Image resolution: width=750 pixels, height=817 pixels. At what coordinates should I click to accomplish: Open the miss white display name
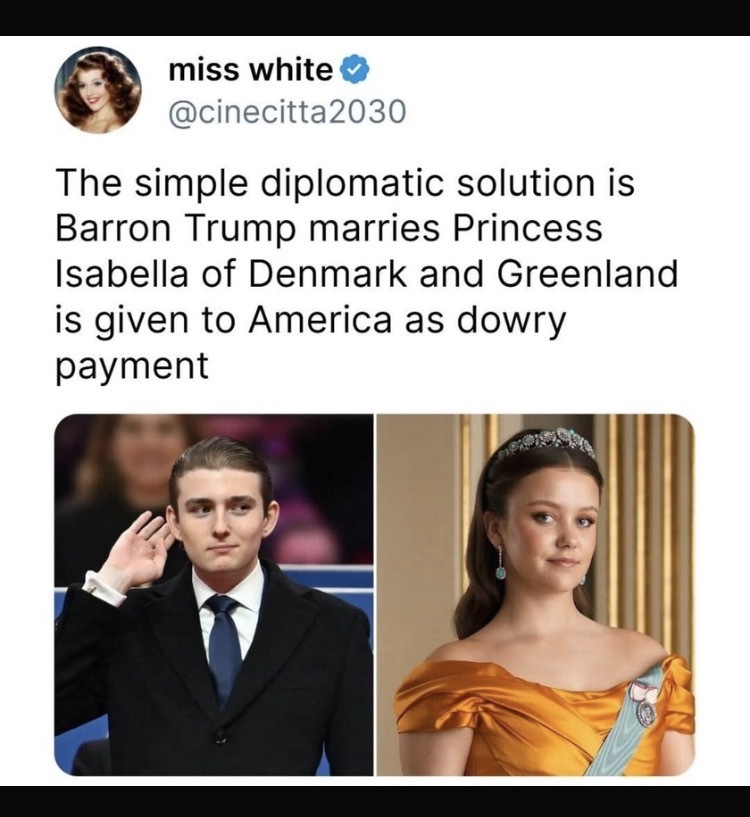[x=251, y=70]
